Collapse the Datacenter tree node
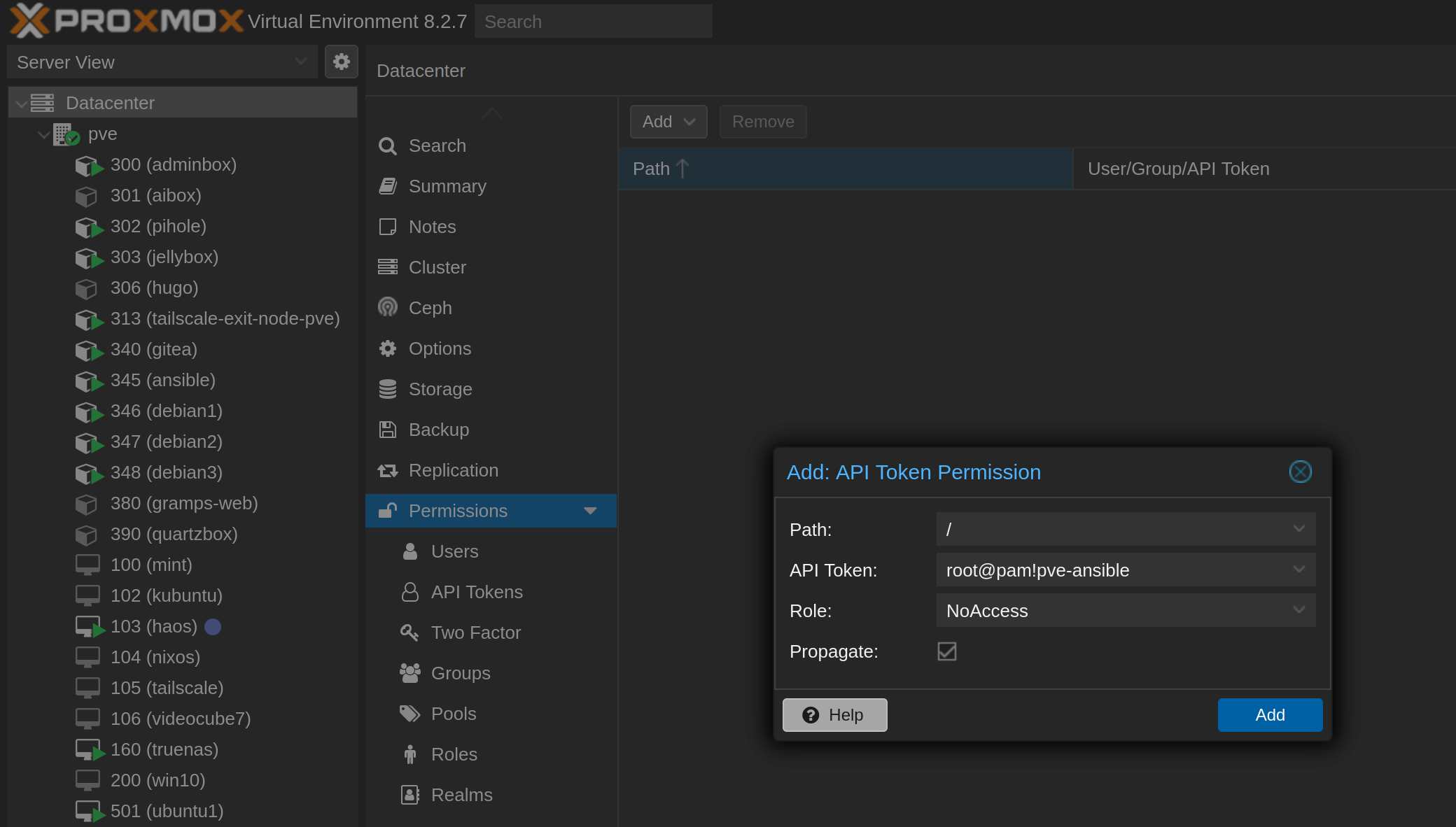The width and height of the screenshot is (1456, 827). pos(21,104)
